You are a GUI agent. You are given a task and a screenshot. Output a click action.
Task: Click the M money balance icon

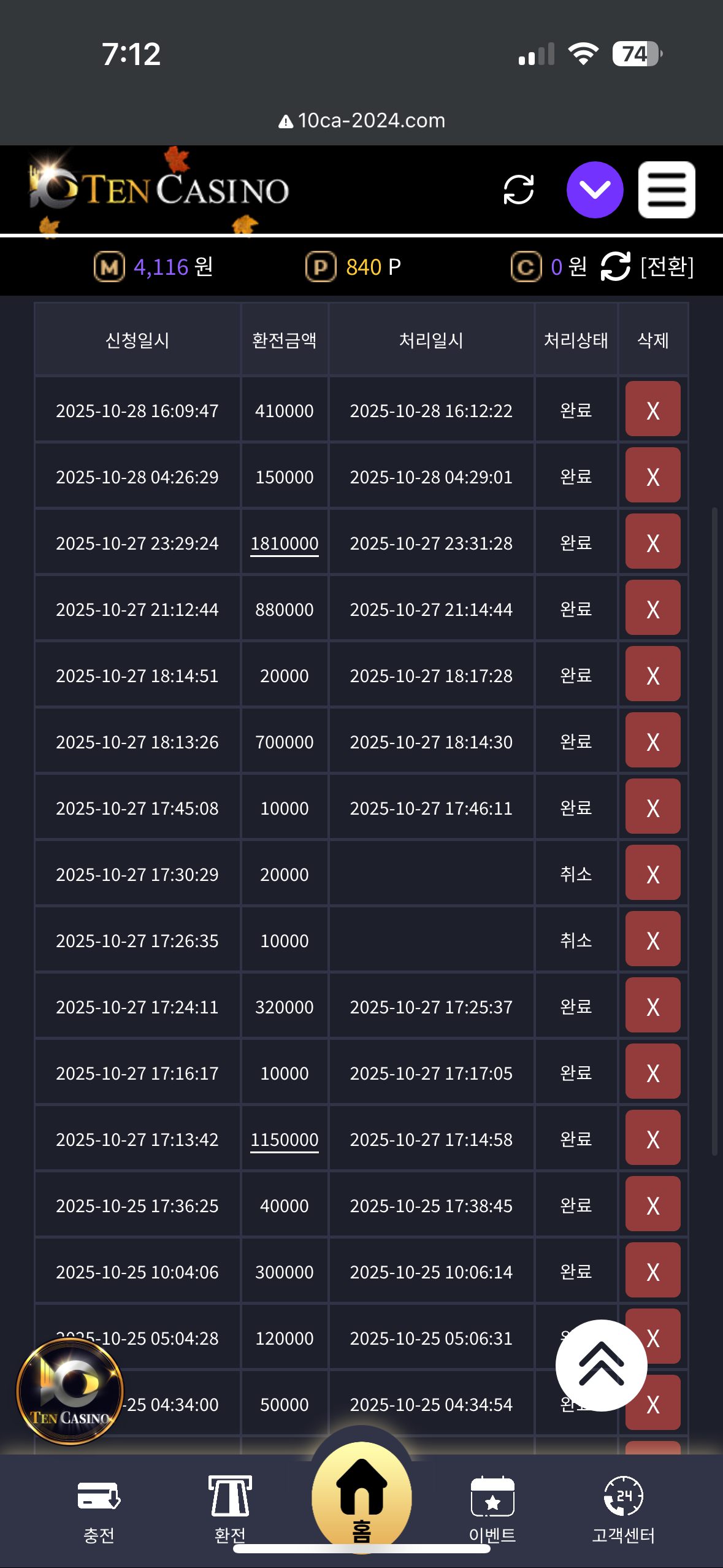point(109,267)
